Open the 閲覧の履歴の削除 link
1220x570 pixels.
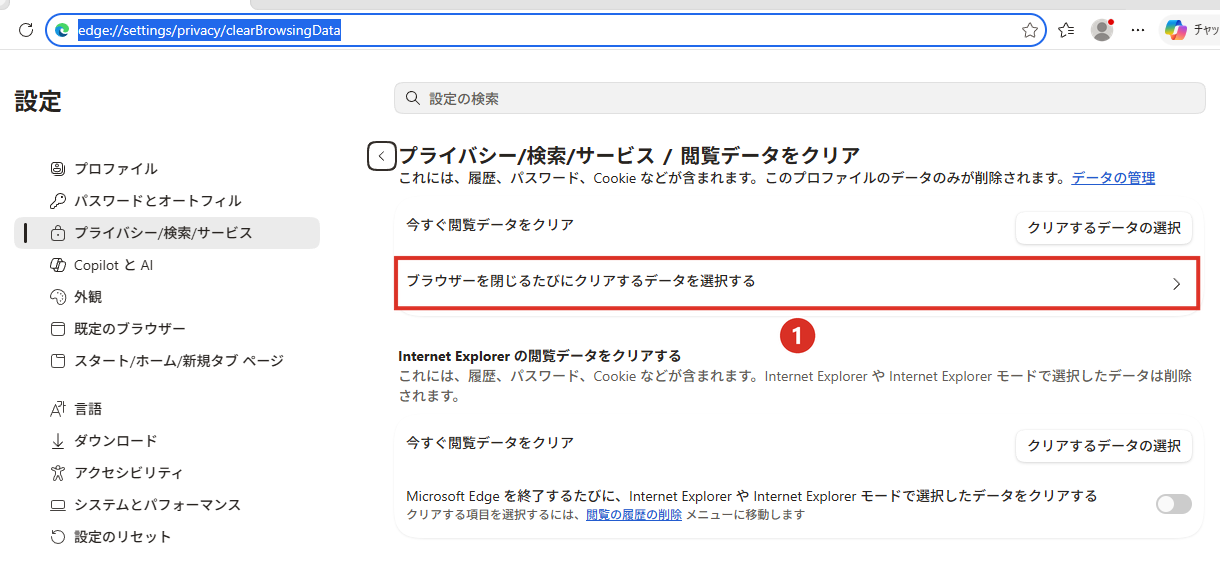(634, 515)
